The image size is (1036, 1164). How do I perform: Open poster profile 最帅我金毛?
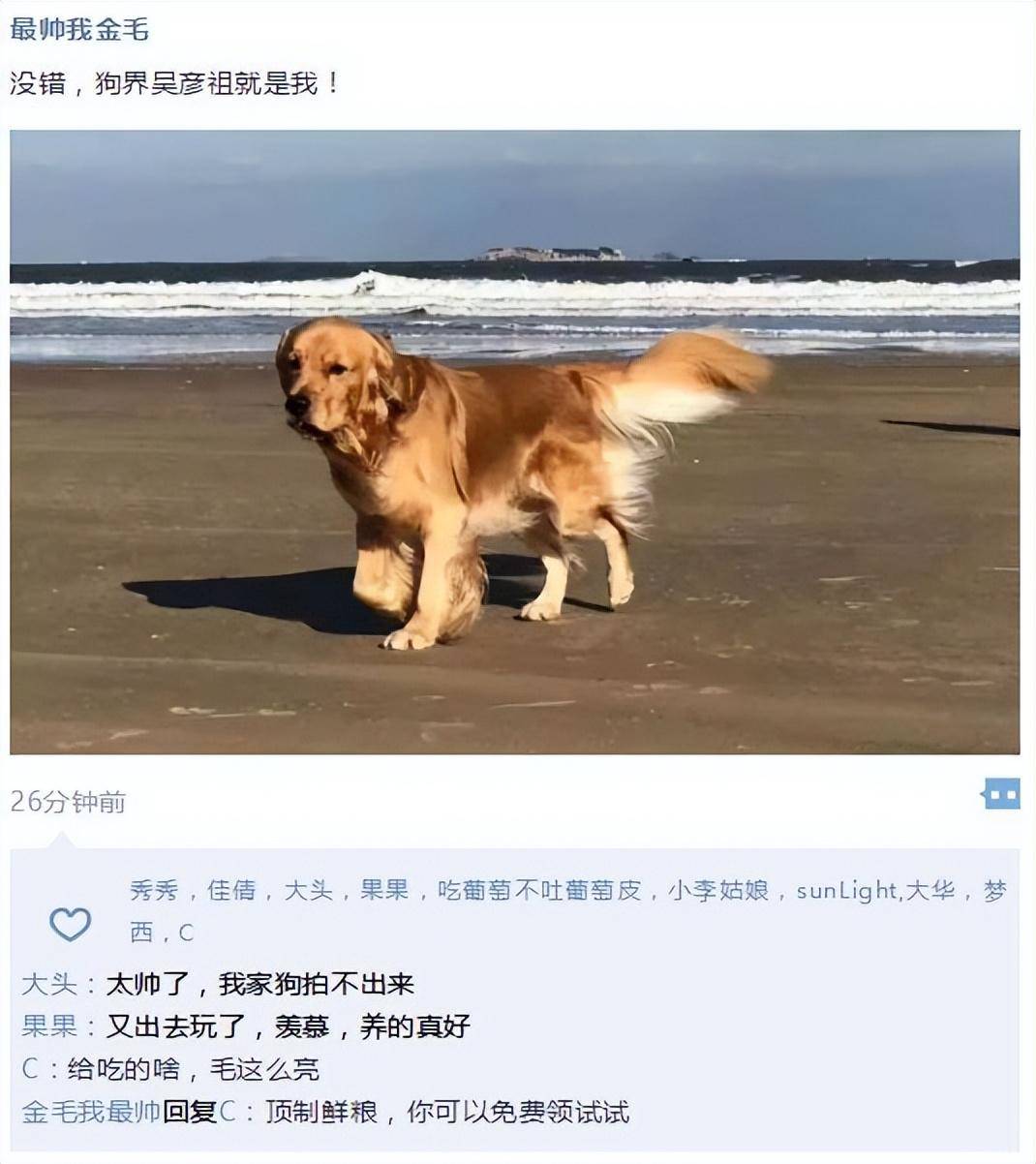[x=79, y=29]
